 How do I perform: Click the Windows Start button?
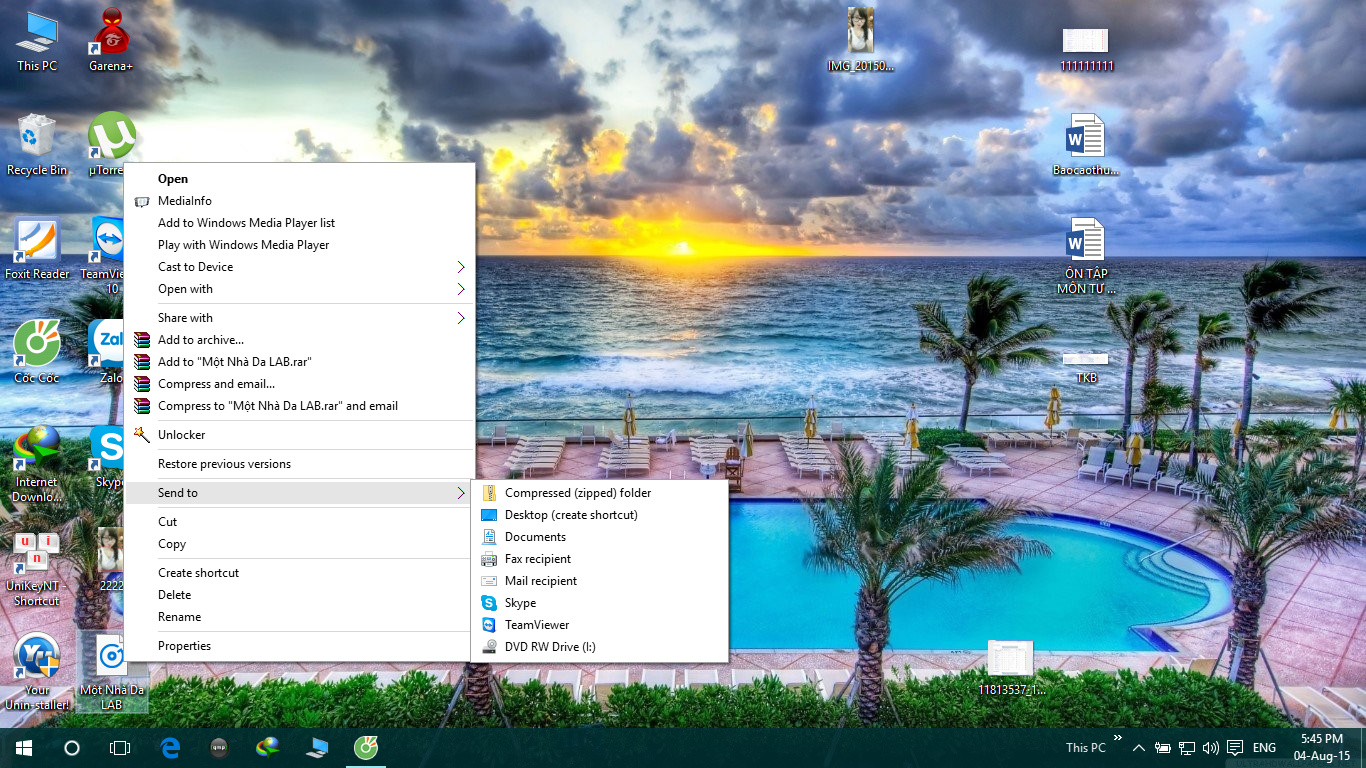pyautogui.click(x=23, y=747)
